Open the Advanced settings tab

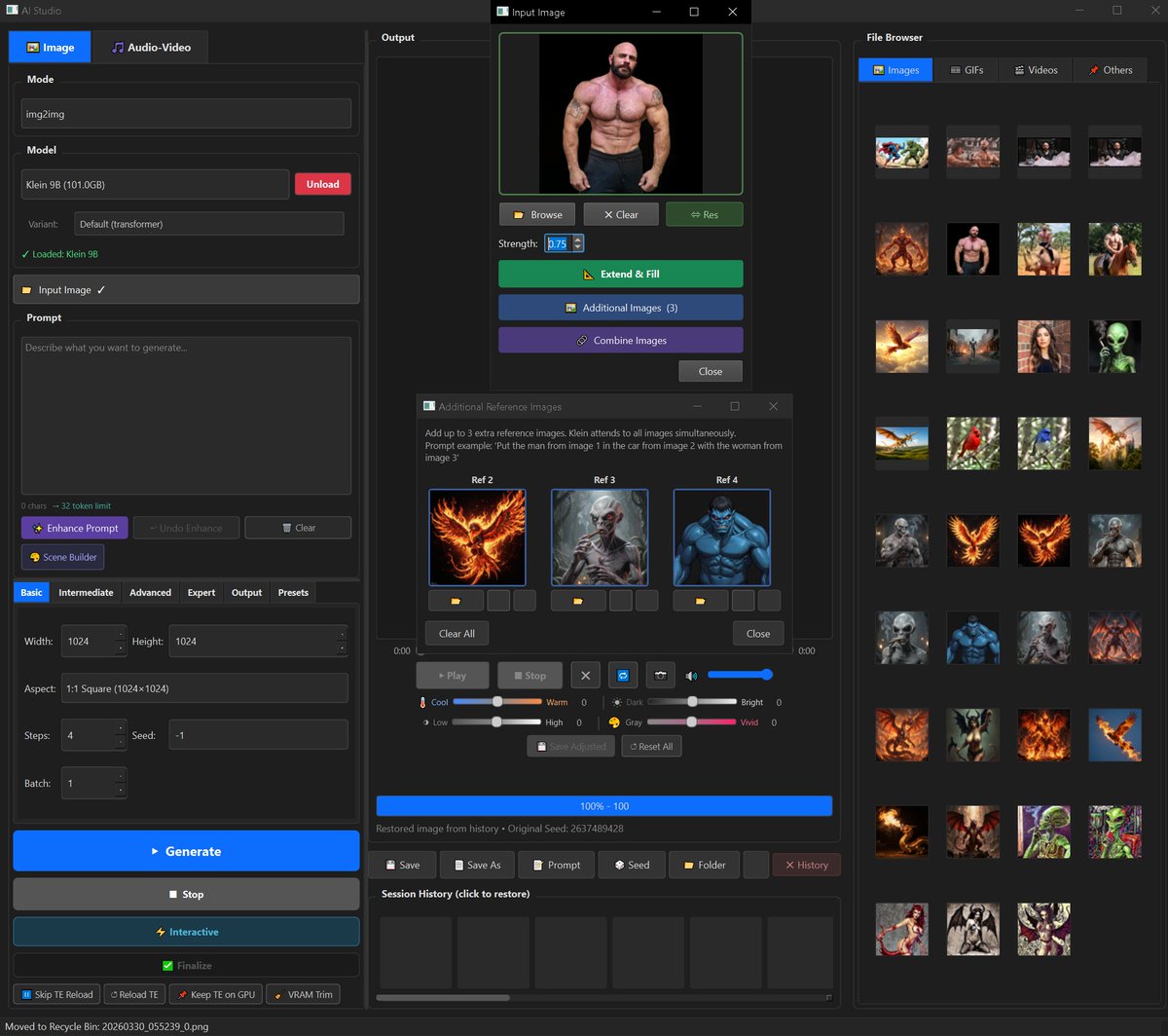(150, 592)
